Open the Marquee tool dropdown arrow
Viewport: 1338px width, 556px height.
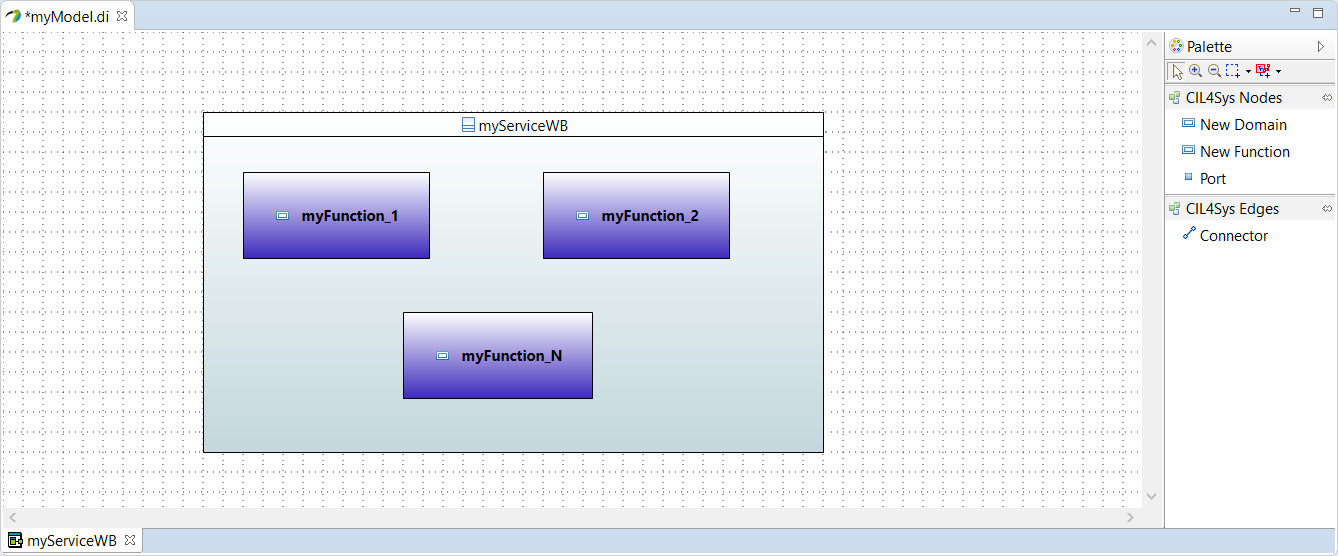tap(1248, 72)
